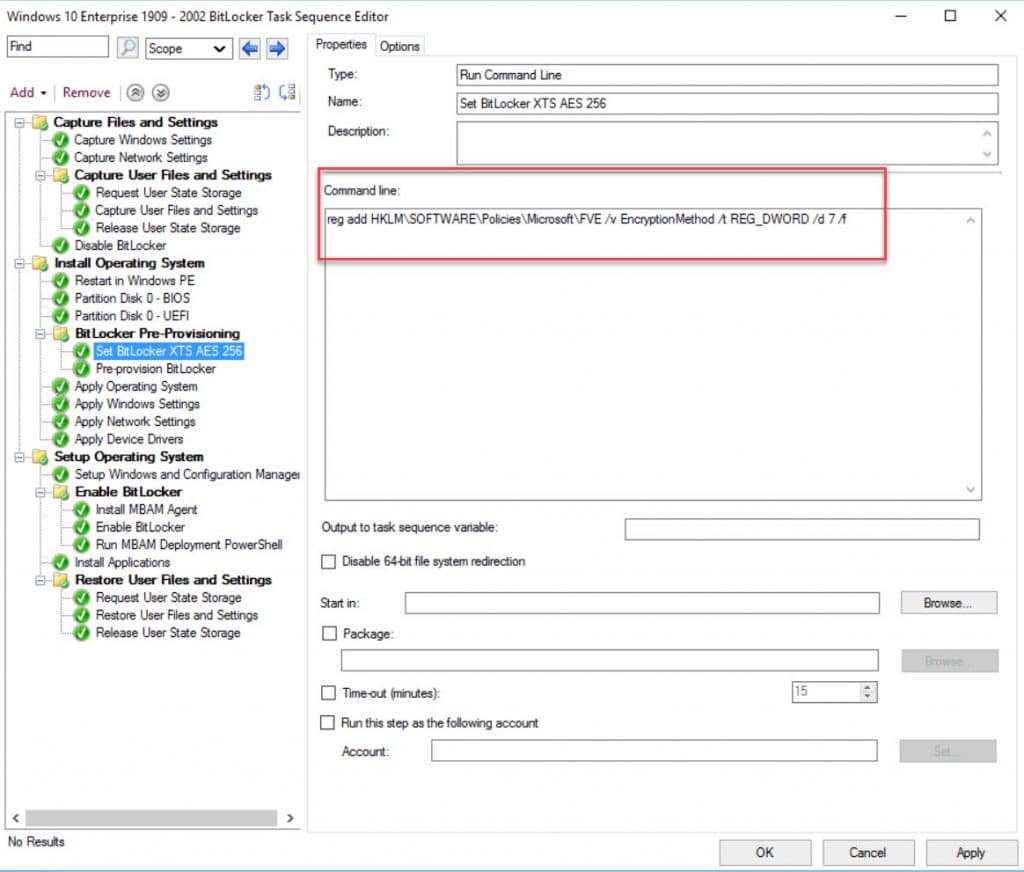Click the Restore User Files and Settings folder icon
Viewport: 1024px width, 872px height.
pos(61,580)
